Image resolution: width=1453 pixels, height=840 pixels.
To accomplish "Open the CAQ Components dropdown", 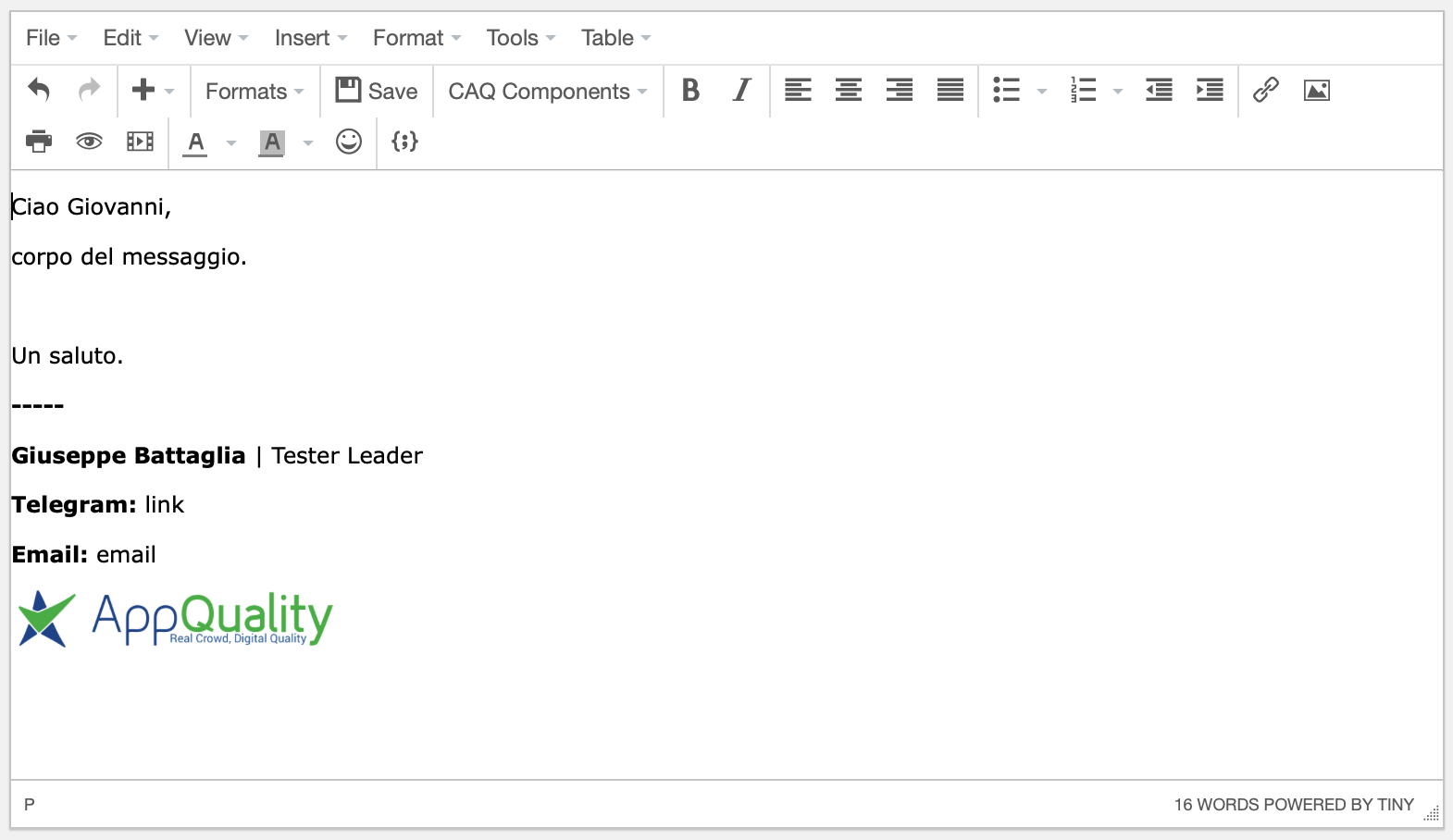I will pyautogui.click(x=548, y=91).
